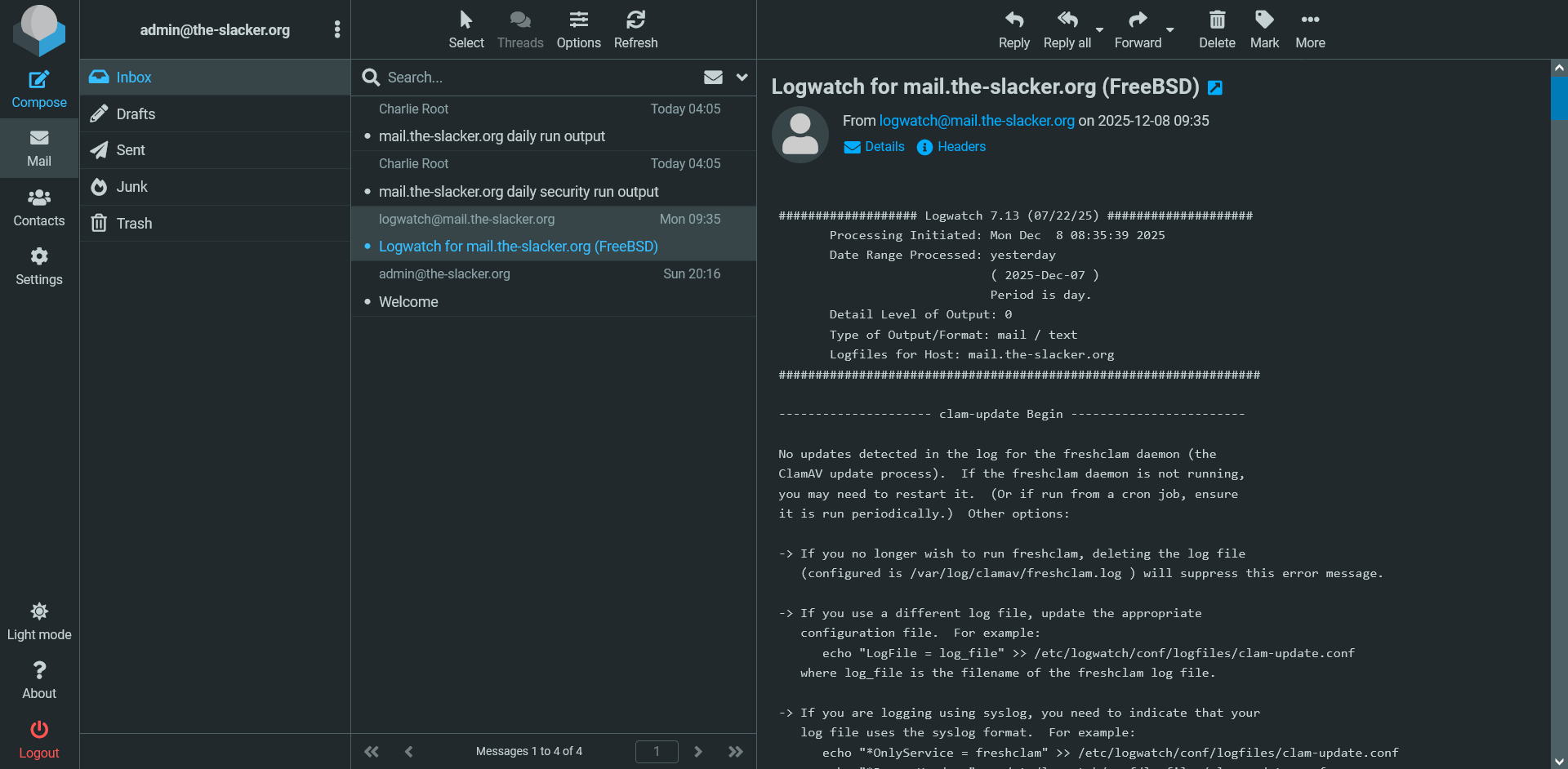The height and width of the screenshot is (769, 1568).
Task: Open the More actions menu
Action: (x=1310, y=27)
